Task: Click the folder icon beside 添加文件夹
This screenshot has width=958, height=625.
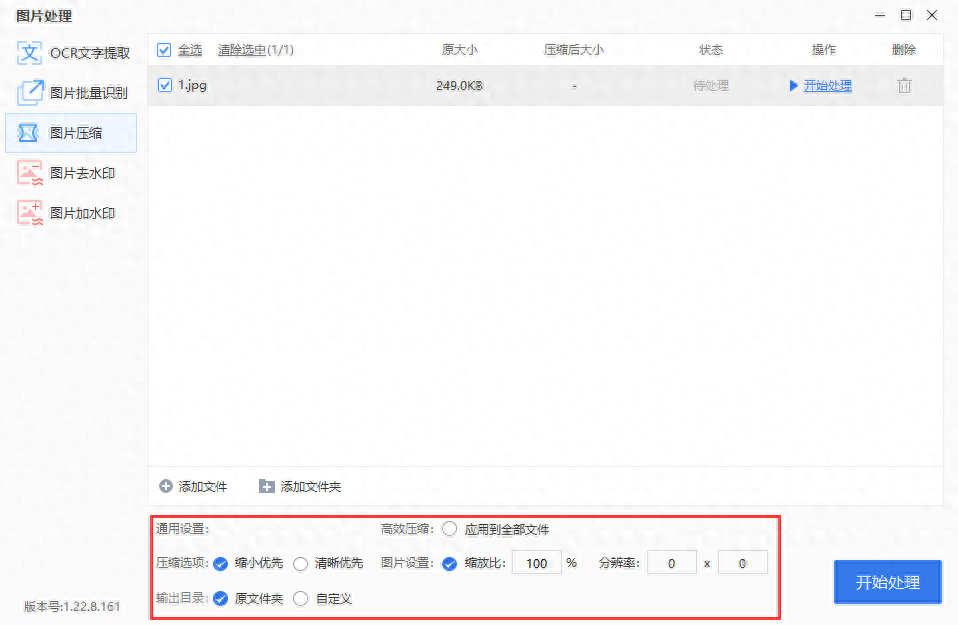Action: (x=267, y=486)
